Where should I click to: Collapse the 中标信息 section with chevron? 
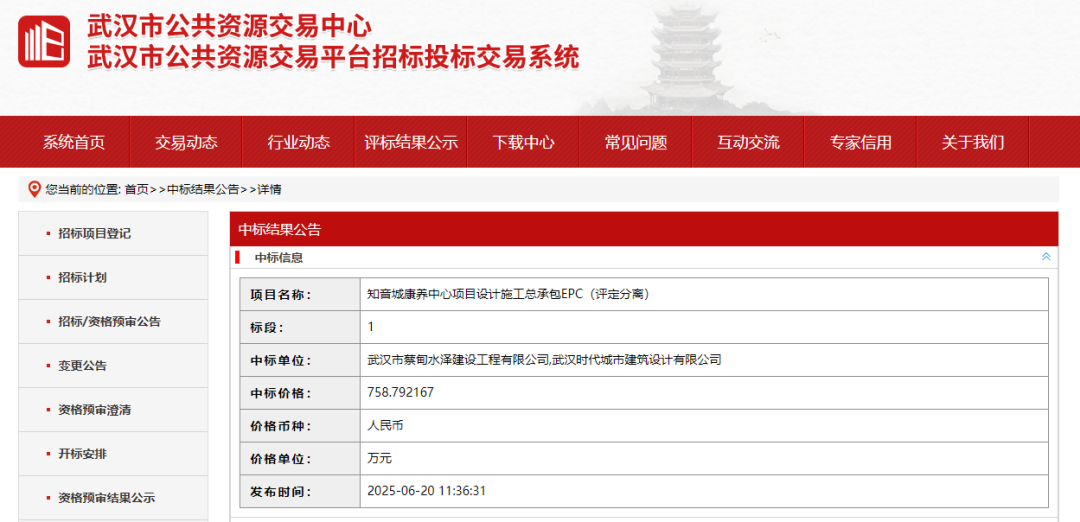[x=1046, y=257]
